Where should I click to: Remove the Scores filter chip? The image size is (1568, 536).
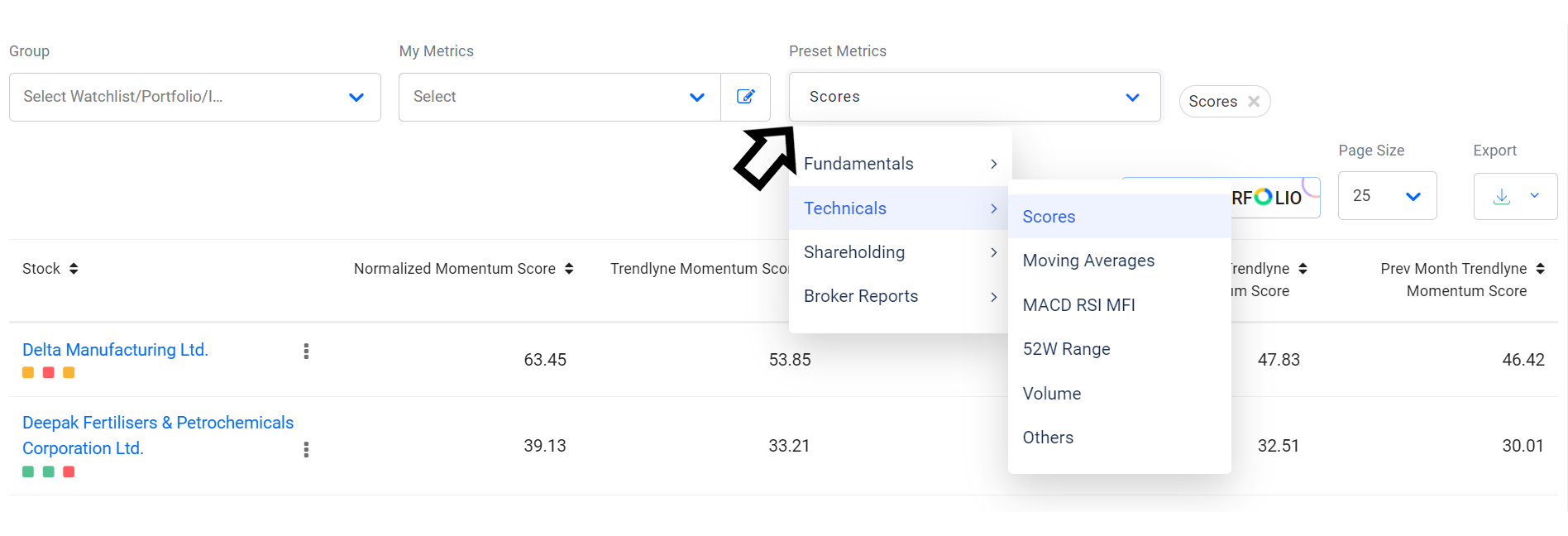(1254, 102)
